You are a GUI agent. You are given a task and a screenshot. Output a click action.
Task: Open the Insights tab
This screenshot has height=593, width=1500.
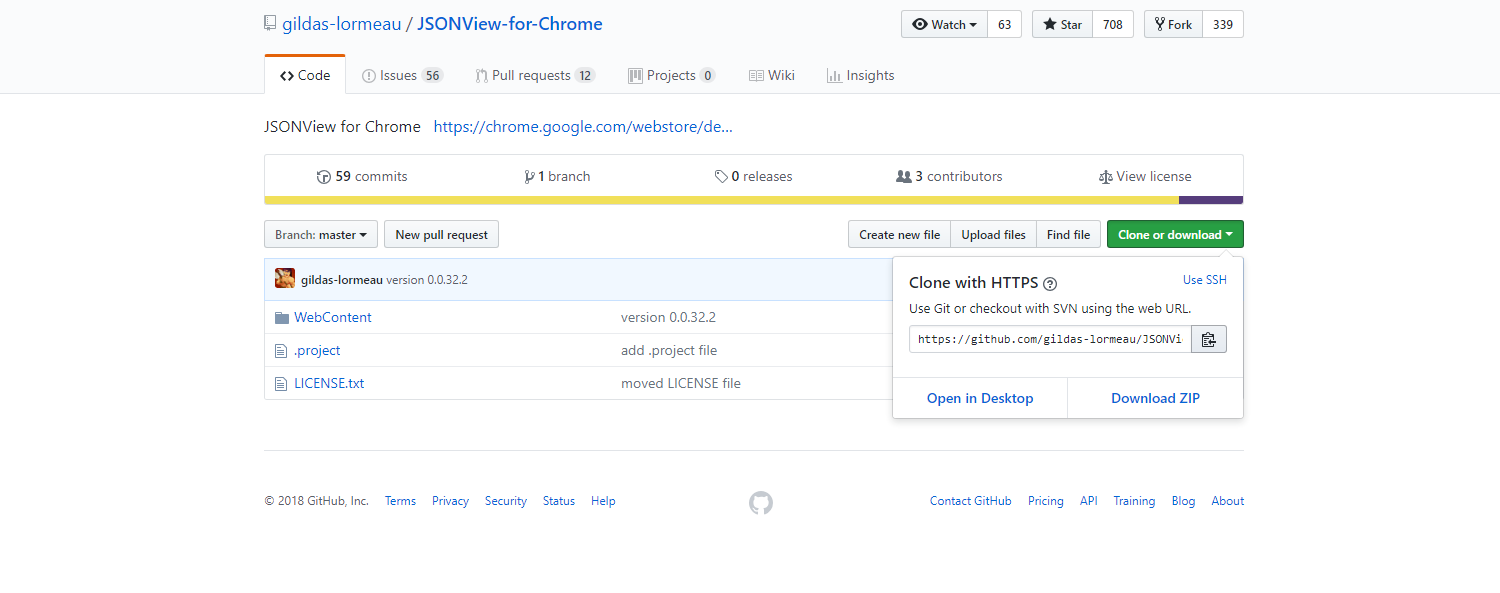click(x=860, y=75)
